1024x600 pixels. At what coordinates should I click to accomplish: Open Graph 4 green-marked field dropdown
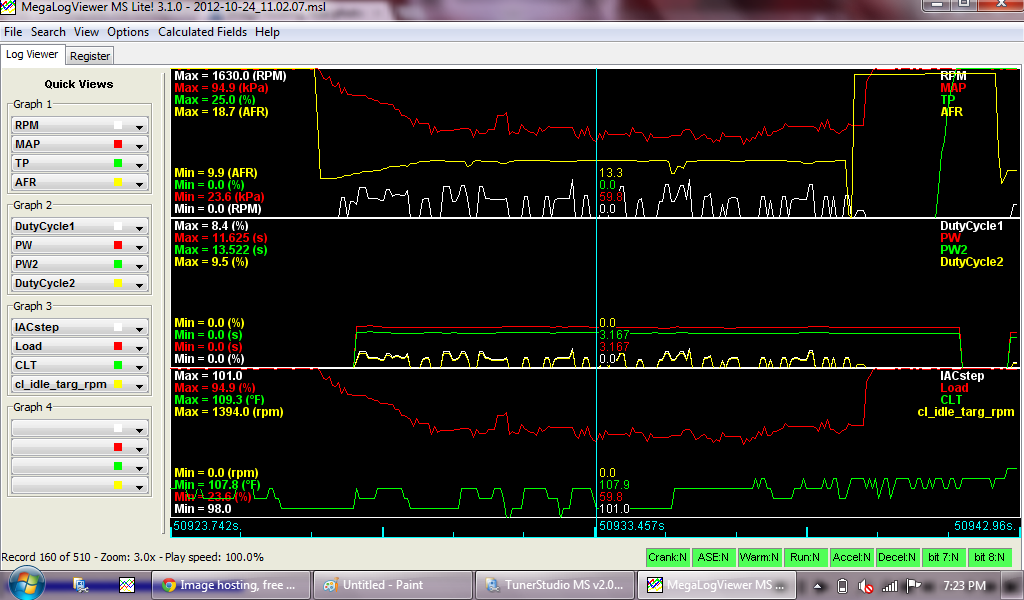click(x=139, y=467)
